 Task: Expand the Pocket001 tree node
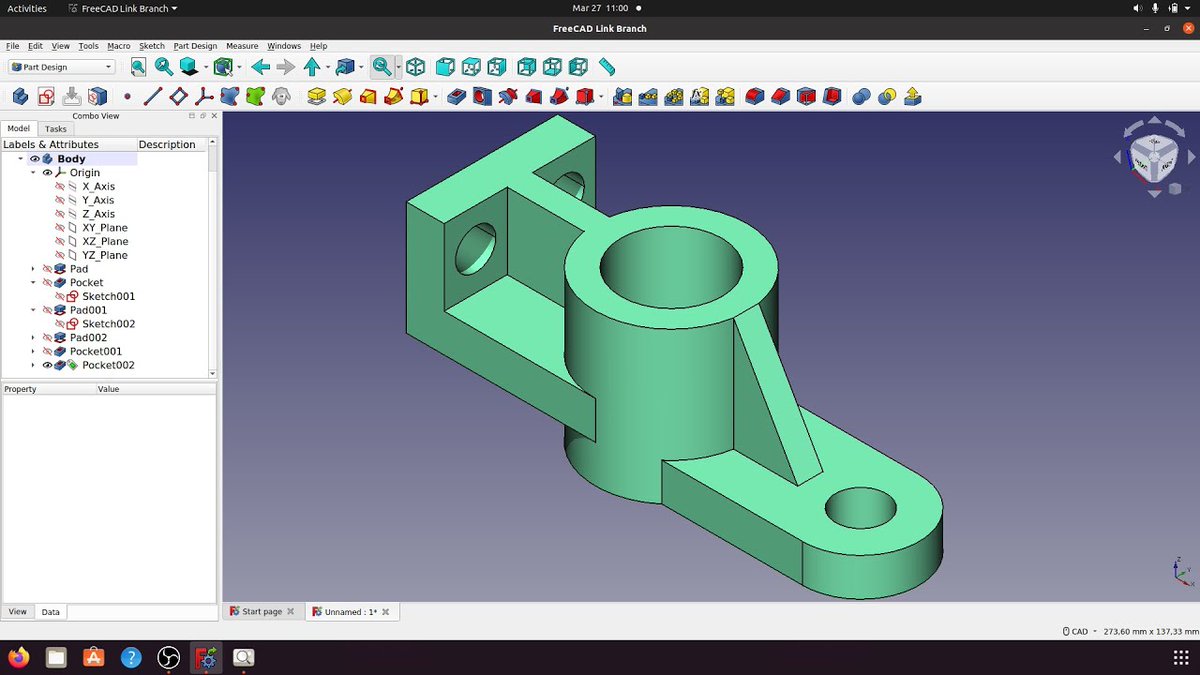click(33, 351)
